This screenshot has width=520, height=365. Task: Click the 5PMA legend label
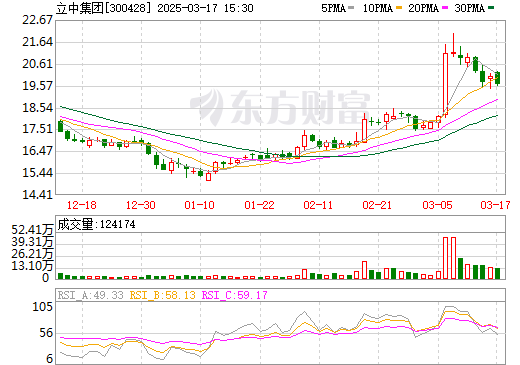pos(333,8)
